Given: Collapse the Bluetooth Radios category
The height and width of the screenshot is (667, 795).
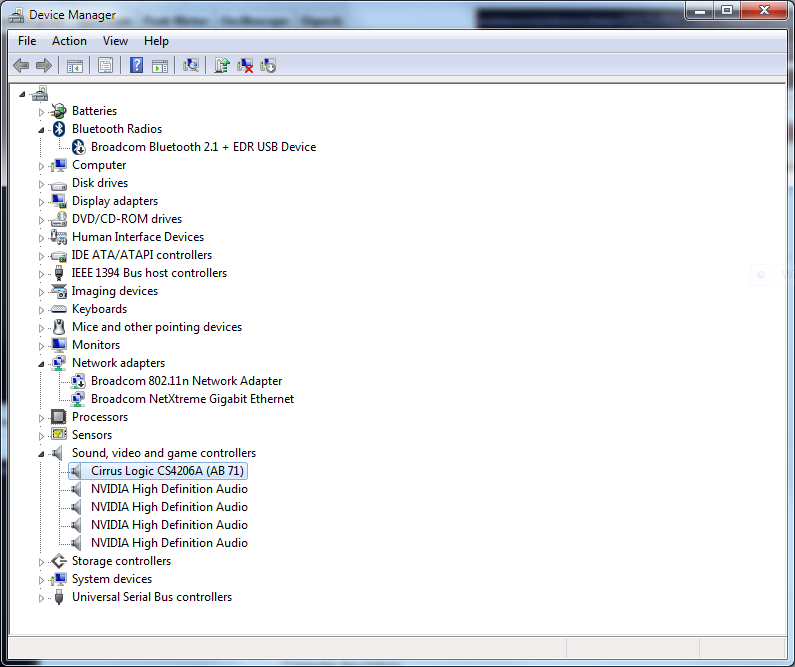Looking at the screenshot, I should pyautogui.click(x=42, y=129).
